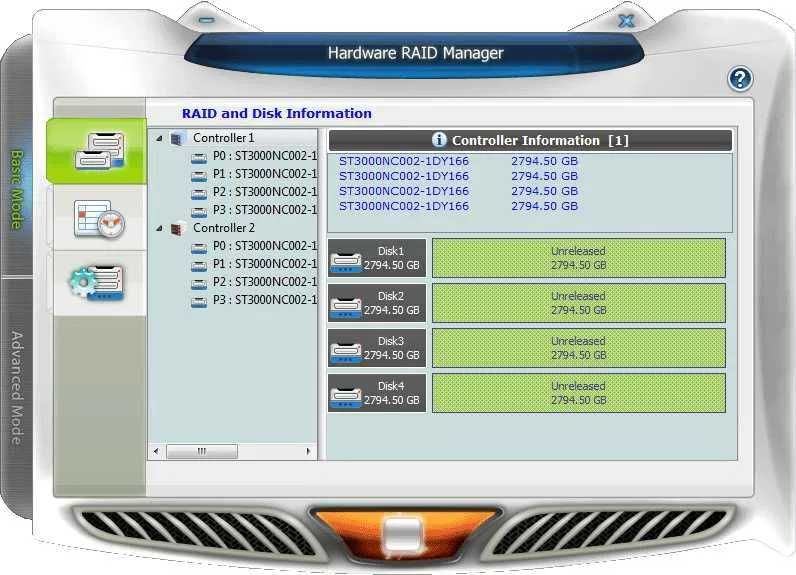Click the drive icon next to Disk4
This screenshot has width=796, height=575.
[345, 397]
